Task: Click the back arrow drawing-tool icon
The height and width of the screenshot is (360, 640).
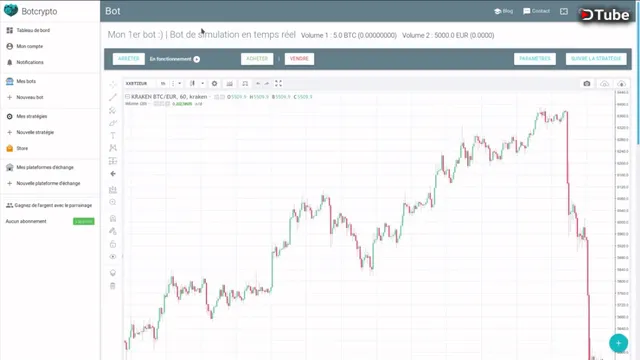Action: click(113, 174)
